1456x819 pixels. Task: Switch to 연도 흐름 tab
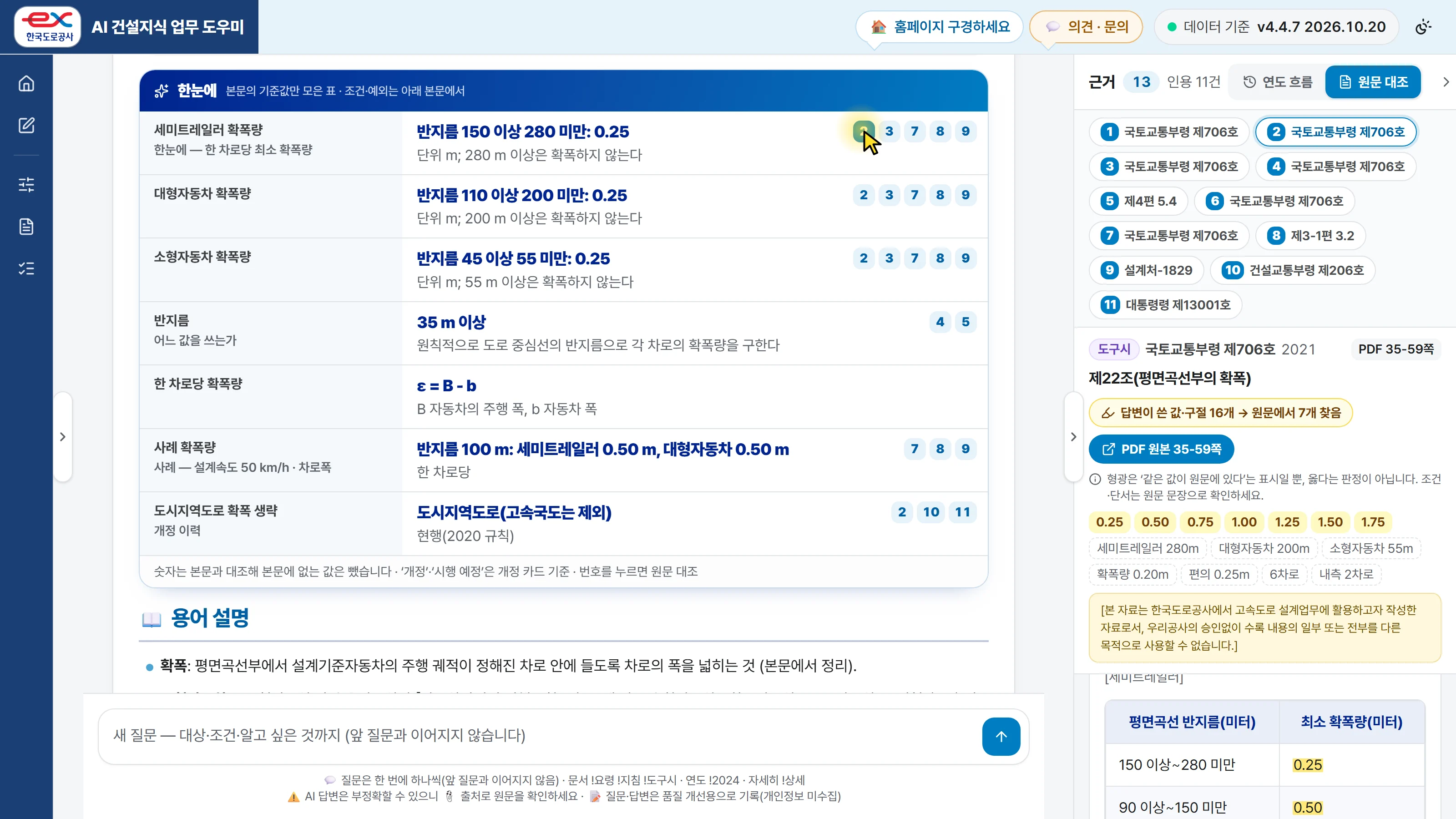click(x=1277, y=82)
